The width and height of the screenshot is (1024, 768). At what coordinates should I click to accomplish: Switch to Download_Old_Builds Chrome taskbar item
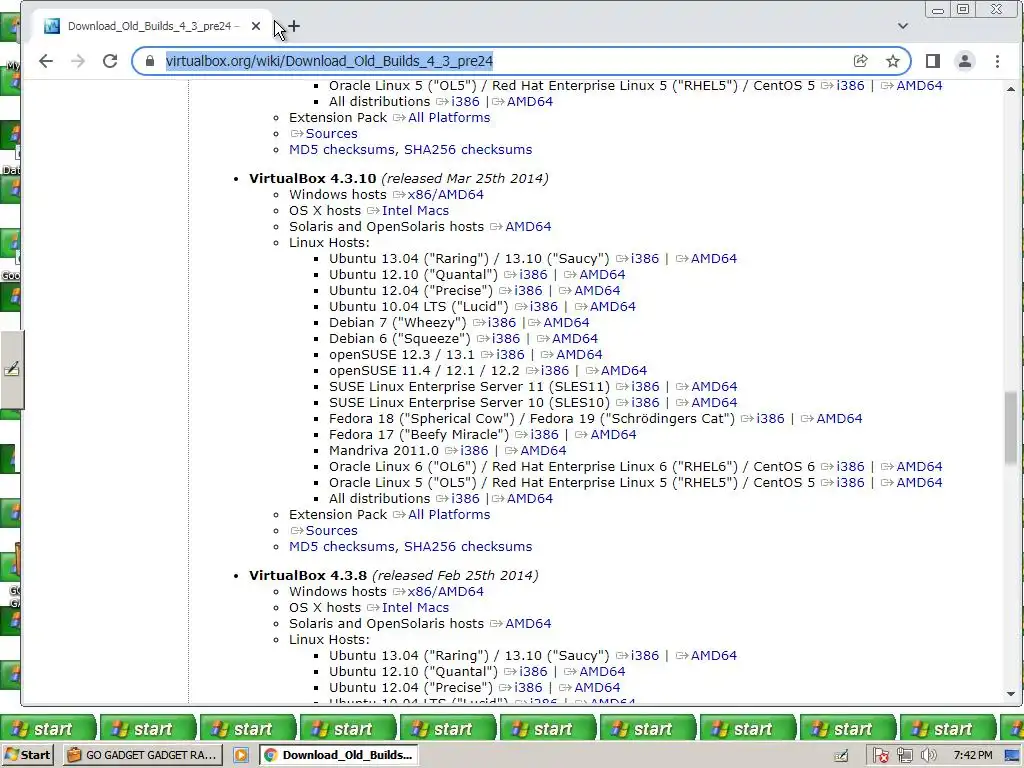(339, 755)
